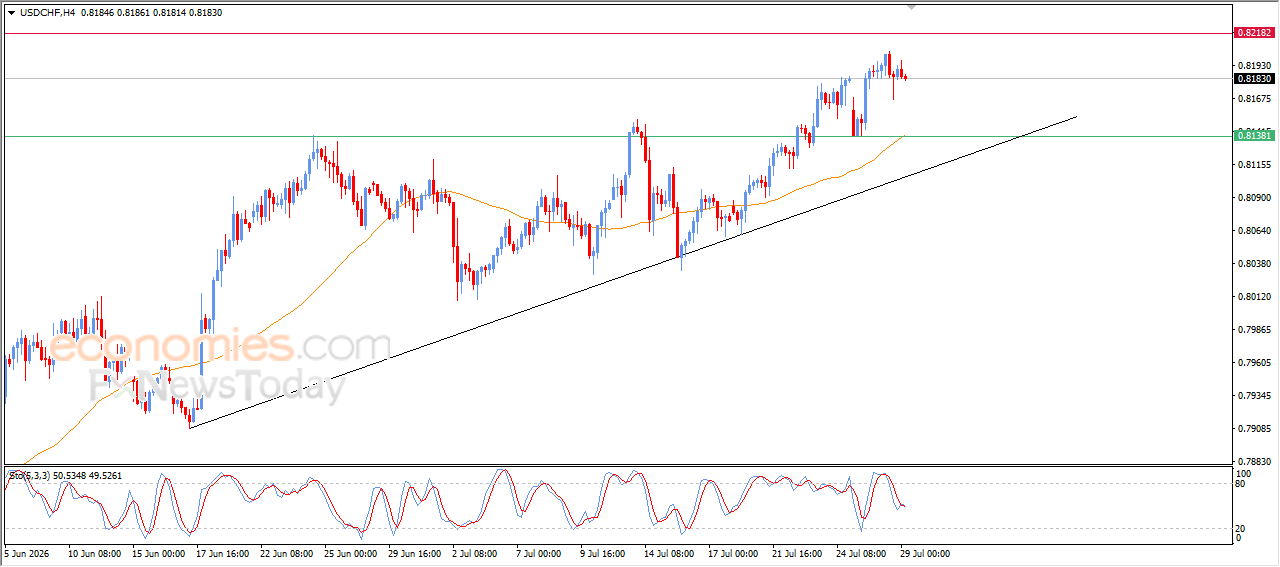Click the 5 Jun 2026 date label
This screenshot has height=567, width=1280.
click(26, 552)
